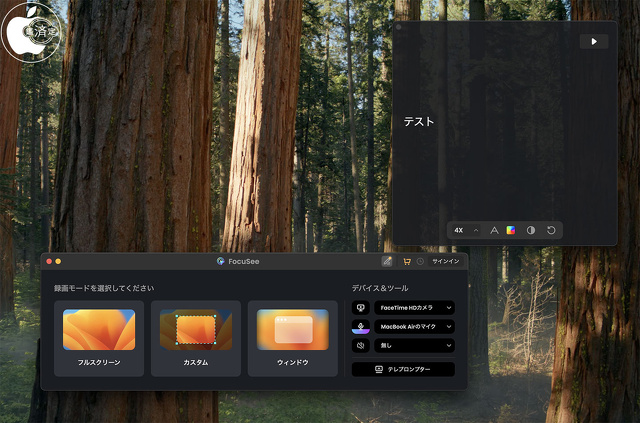Click the reset circular arrow icon

[x=550, y=230]
